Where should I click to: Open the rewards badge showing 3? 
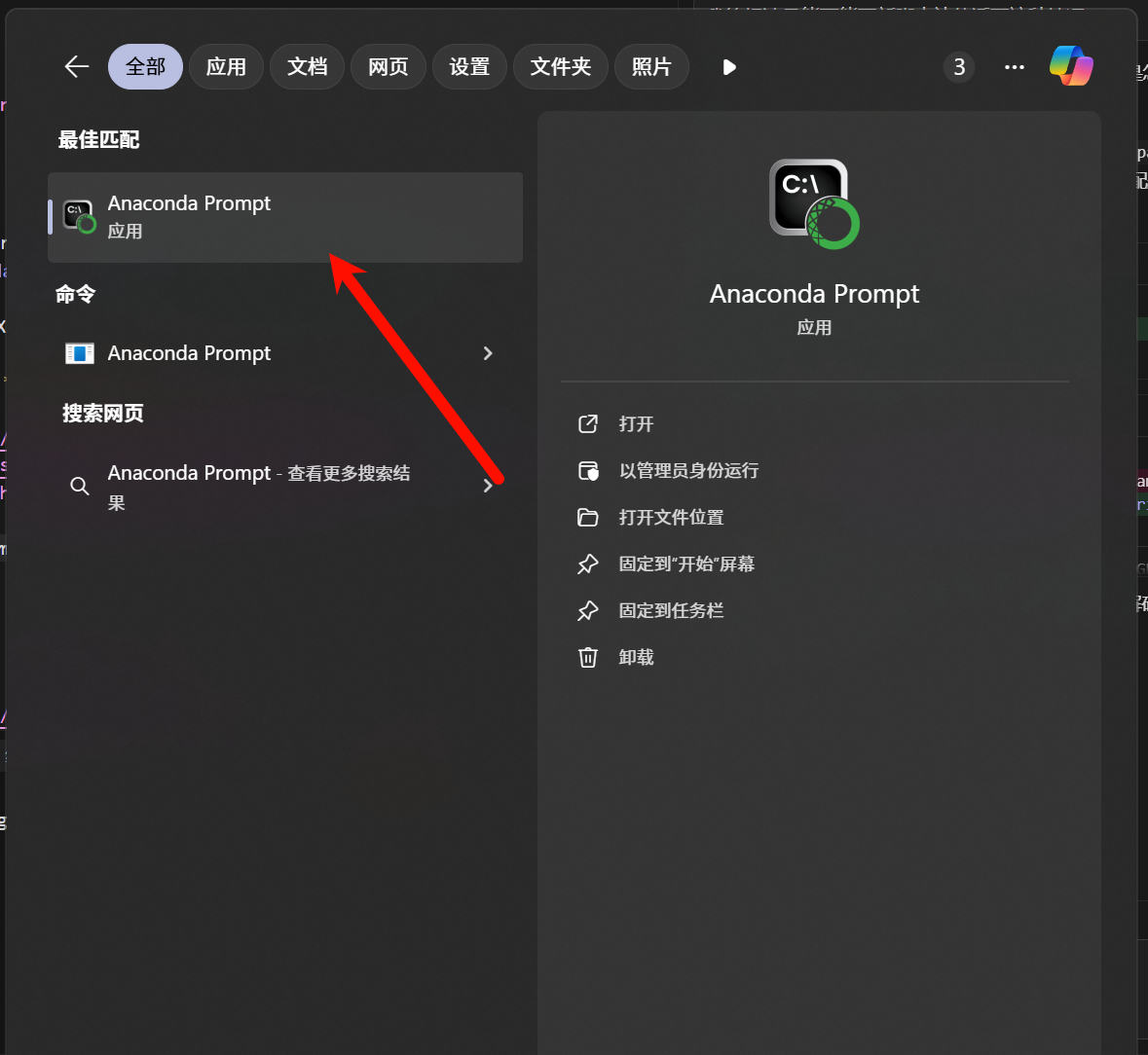point(959,67)
